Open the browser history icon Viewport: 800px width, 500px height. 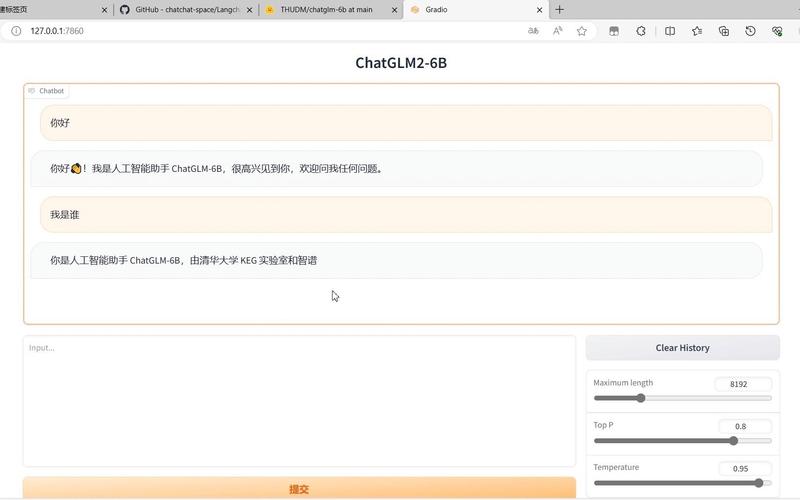point(750,31)
